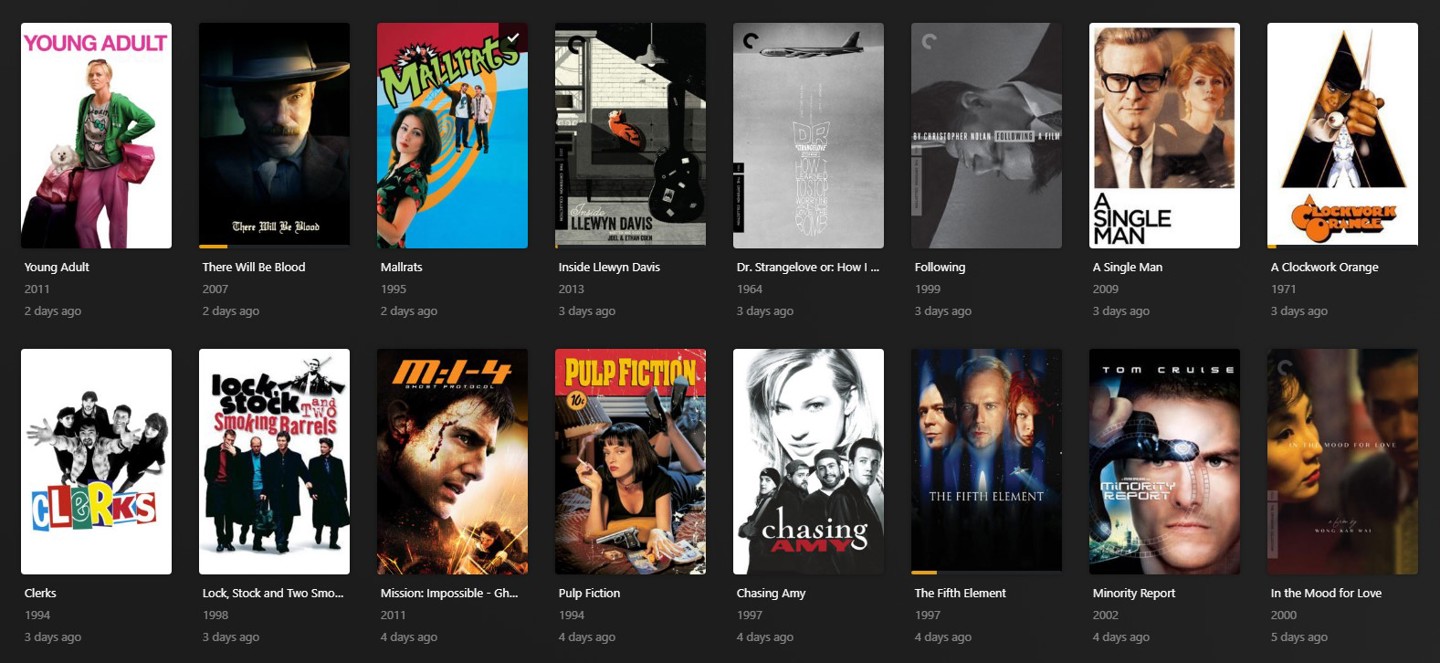Click the "Mallrats" title text
The height and width of the screenshot is (663, 1440).
[x=401, y=267]
